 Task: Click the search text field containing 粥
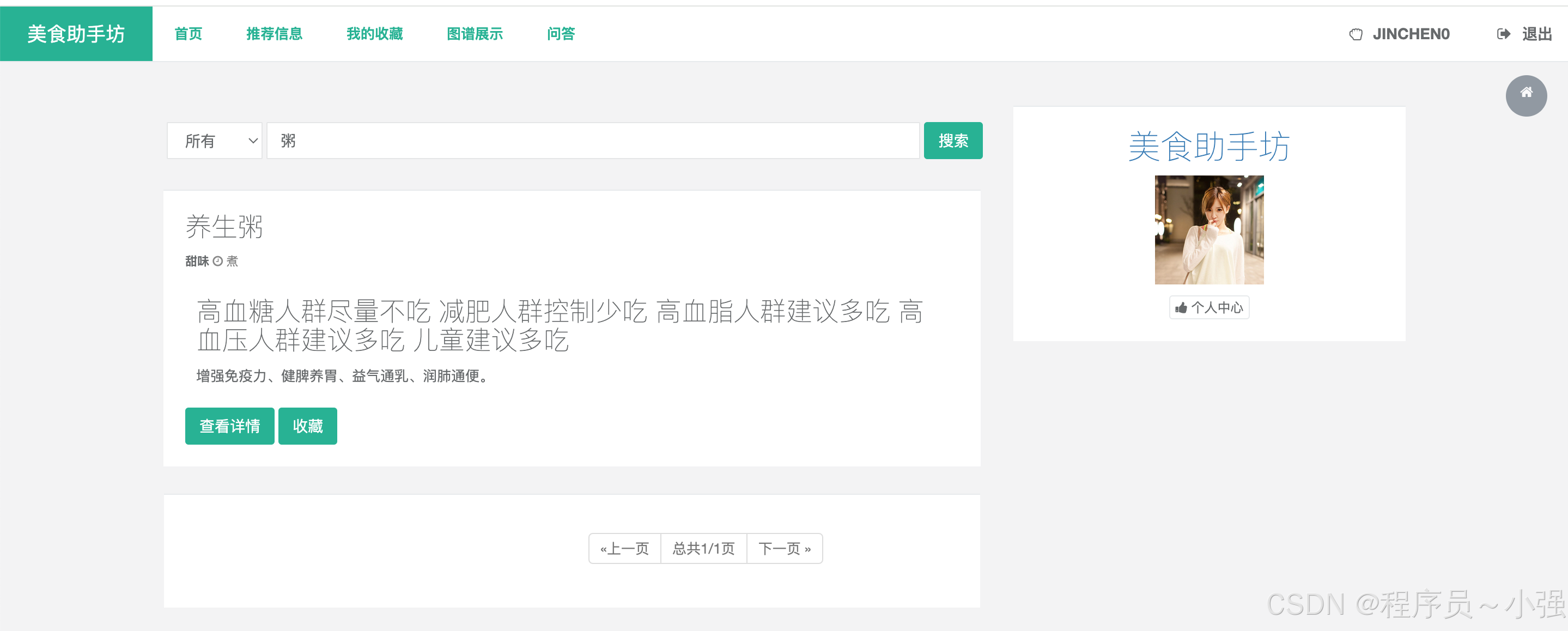pos(593,141)
